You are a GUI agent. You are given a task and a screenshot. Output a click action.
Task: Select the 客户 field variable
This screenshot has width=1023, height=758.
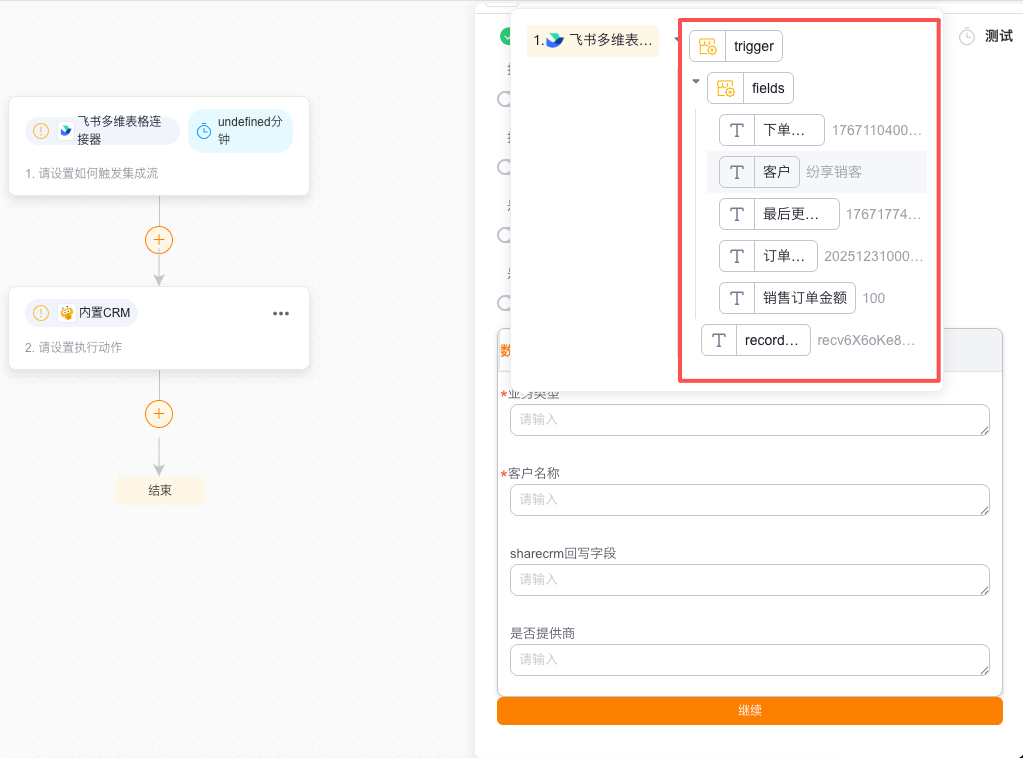coord(776,172)
